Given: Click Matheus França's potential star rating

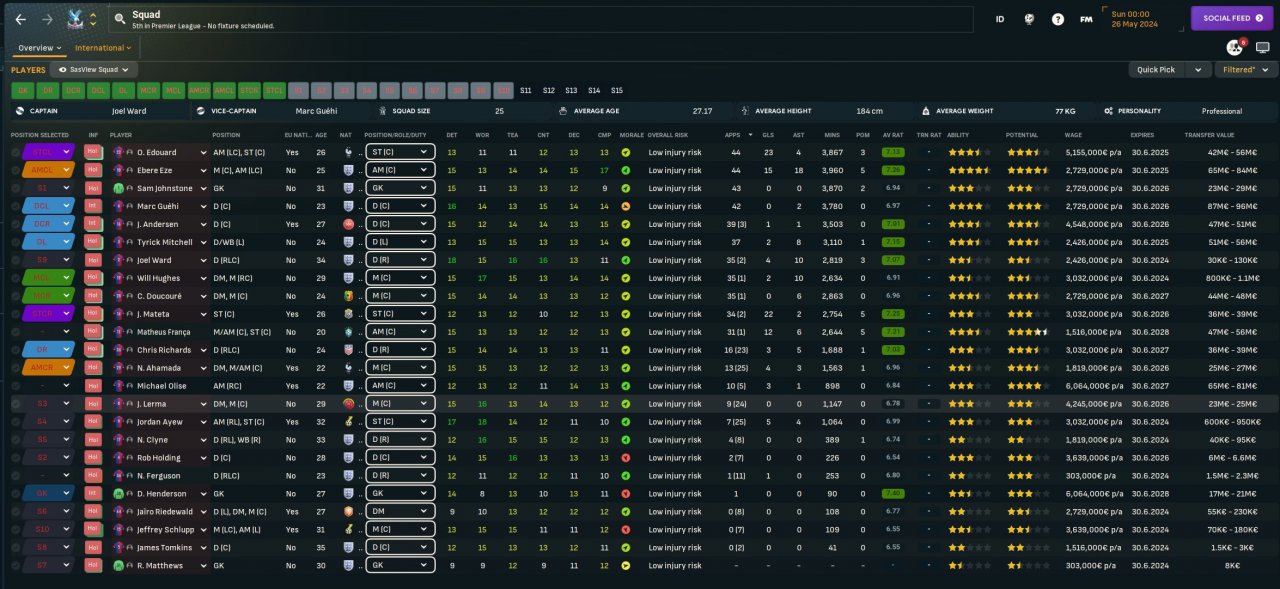Looking at the screenshot, I should pos(1030,332).
